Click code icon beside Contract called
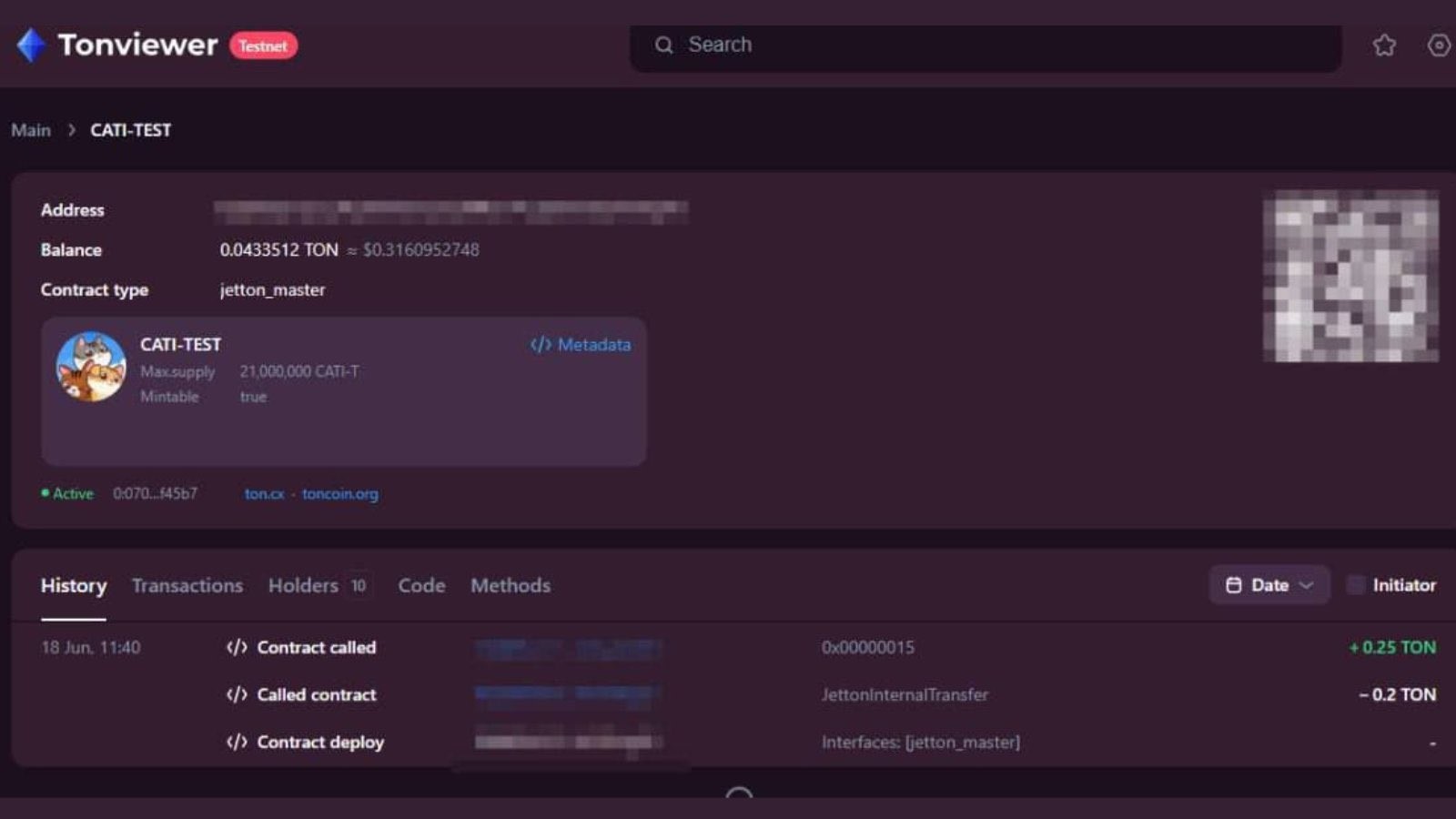The image size is (1456, 819). [x=237, y=647]
